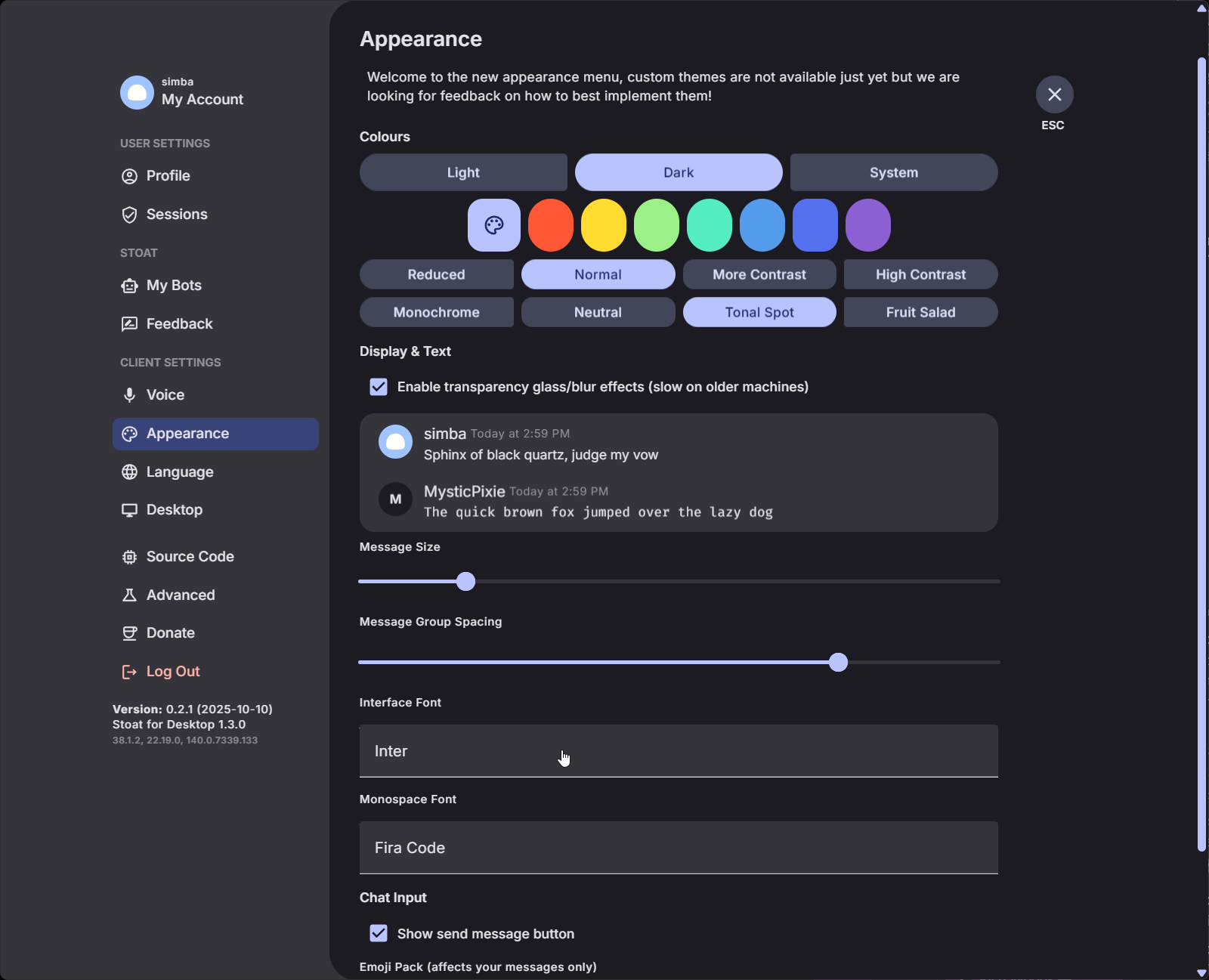Choose the light blue accent swatch
This screenshot has height=980, width=1209.
[762, 225]
